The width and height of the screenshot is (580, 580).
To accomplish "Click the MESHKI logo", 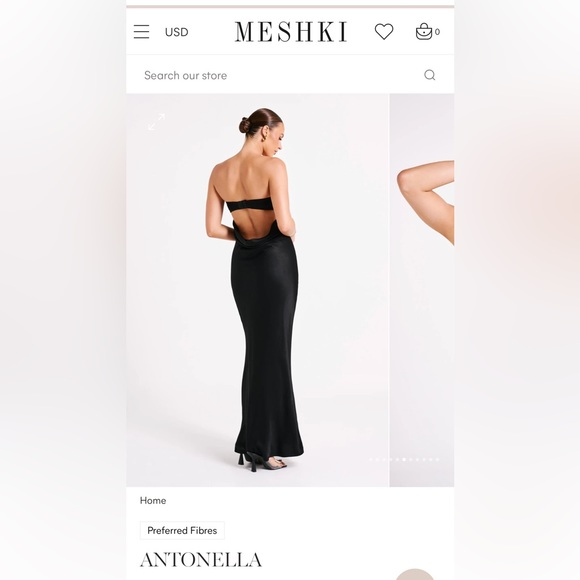I will coord(291,32).
